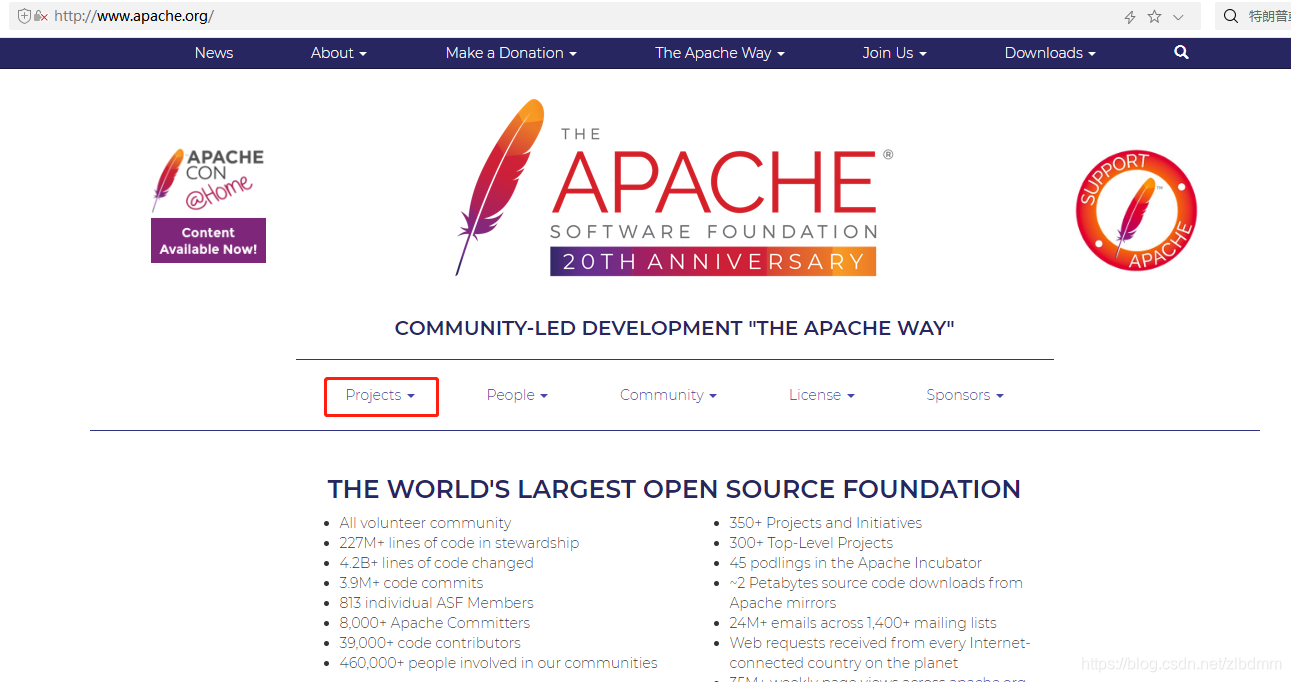This screenshot has height=682, width=1291.
Task: Click text "4.2B+ lines of code changed"
Action: coord(436,563)
